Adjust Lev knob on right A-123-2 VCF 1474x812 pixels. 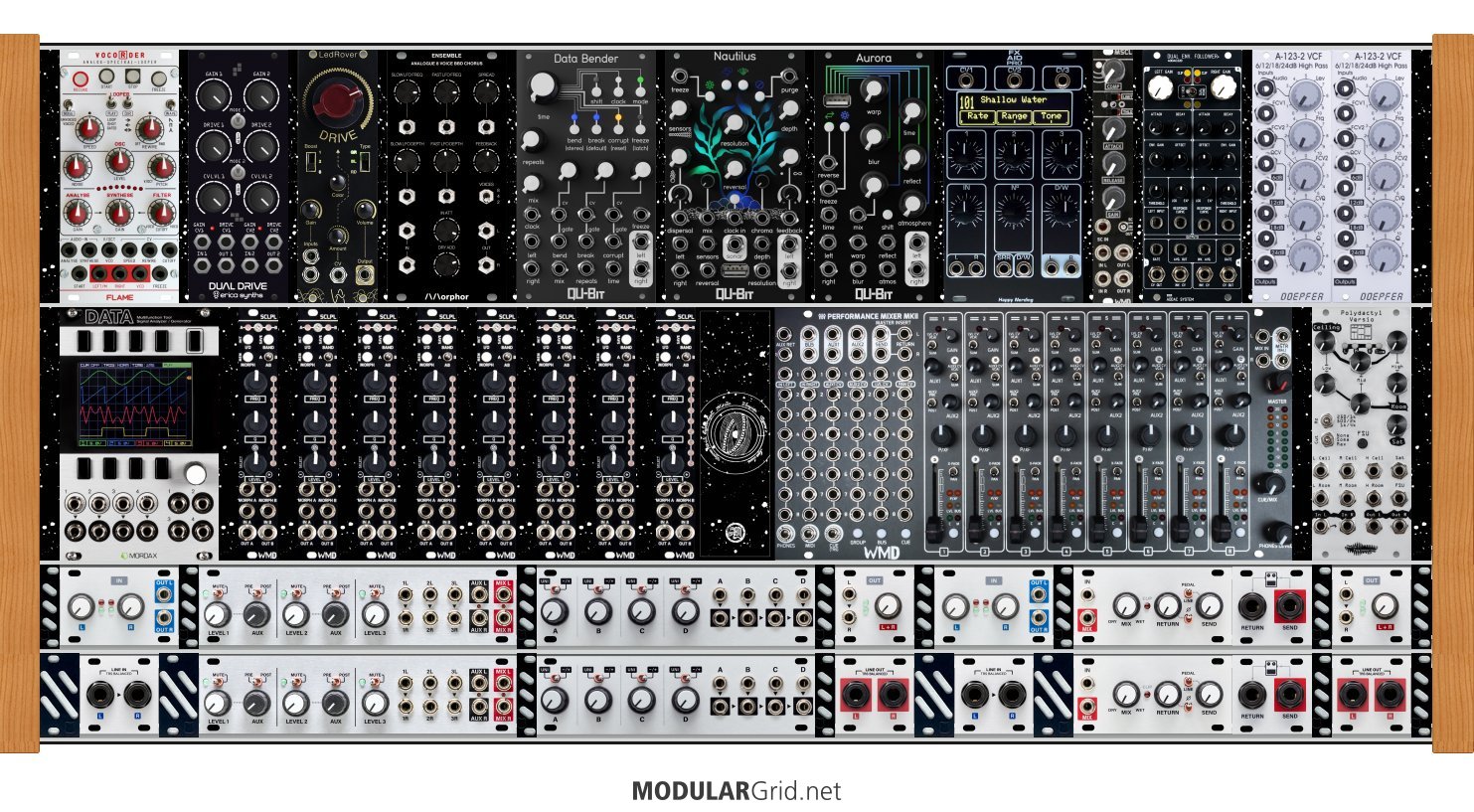click(1384, 96)
